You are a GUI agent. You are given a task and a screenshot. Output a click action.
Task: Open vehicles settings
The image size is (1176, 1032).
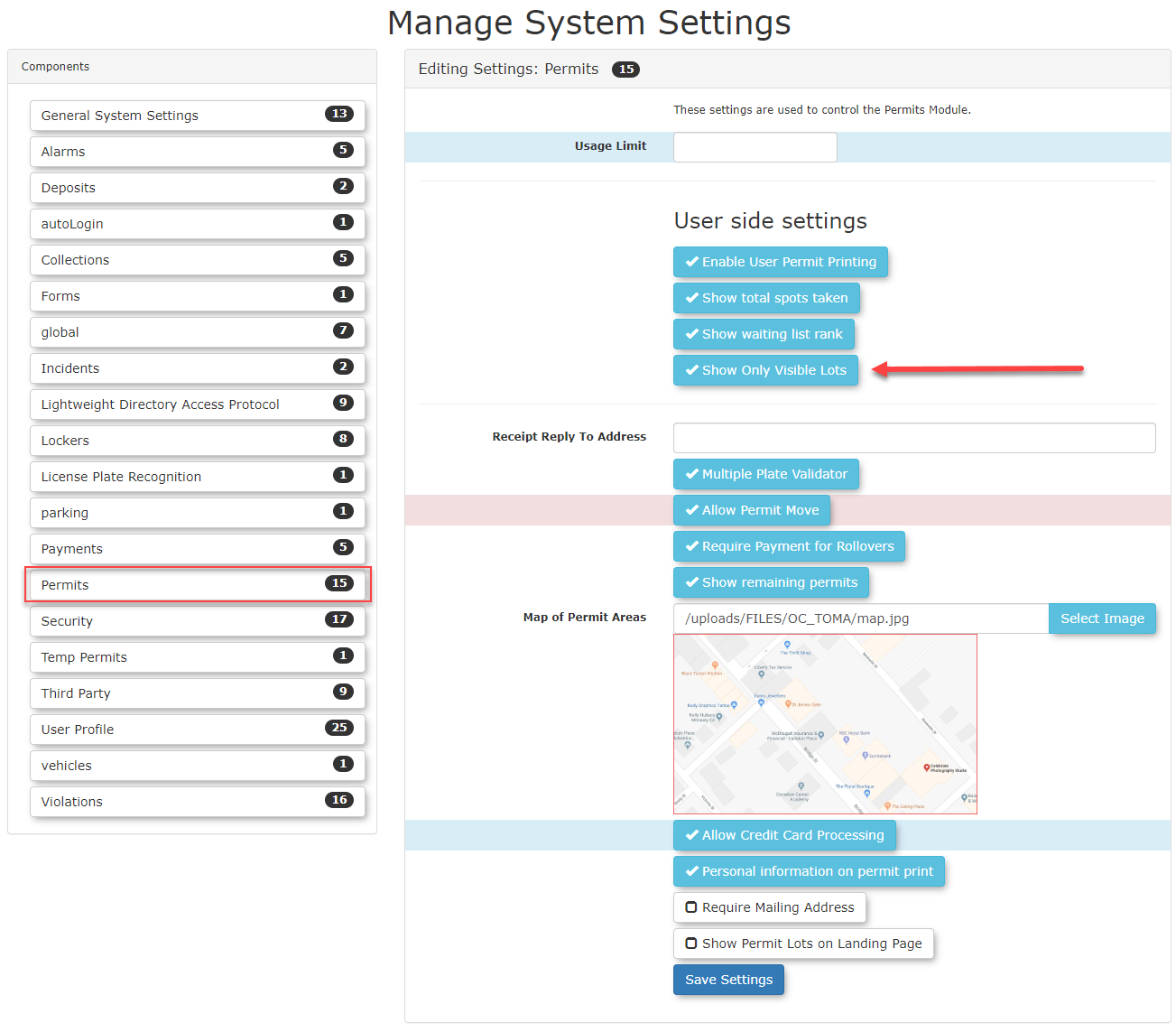click(x=198, y=766)
